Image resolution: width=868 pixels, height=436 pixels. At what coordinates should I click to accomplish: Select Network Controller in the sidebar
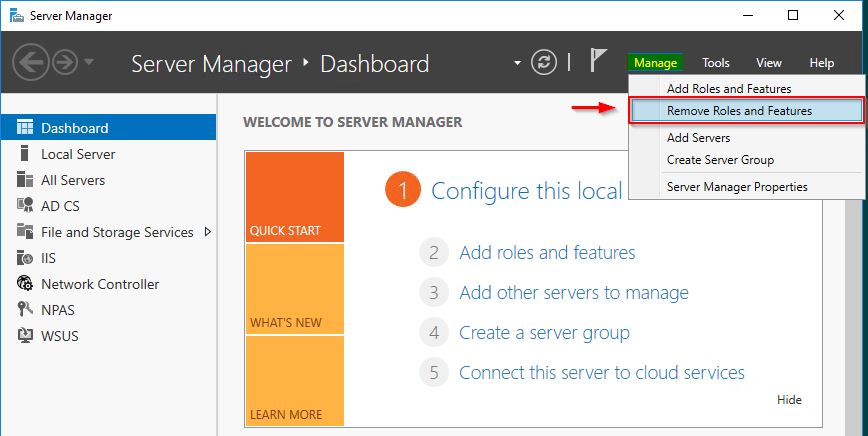108,284
